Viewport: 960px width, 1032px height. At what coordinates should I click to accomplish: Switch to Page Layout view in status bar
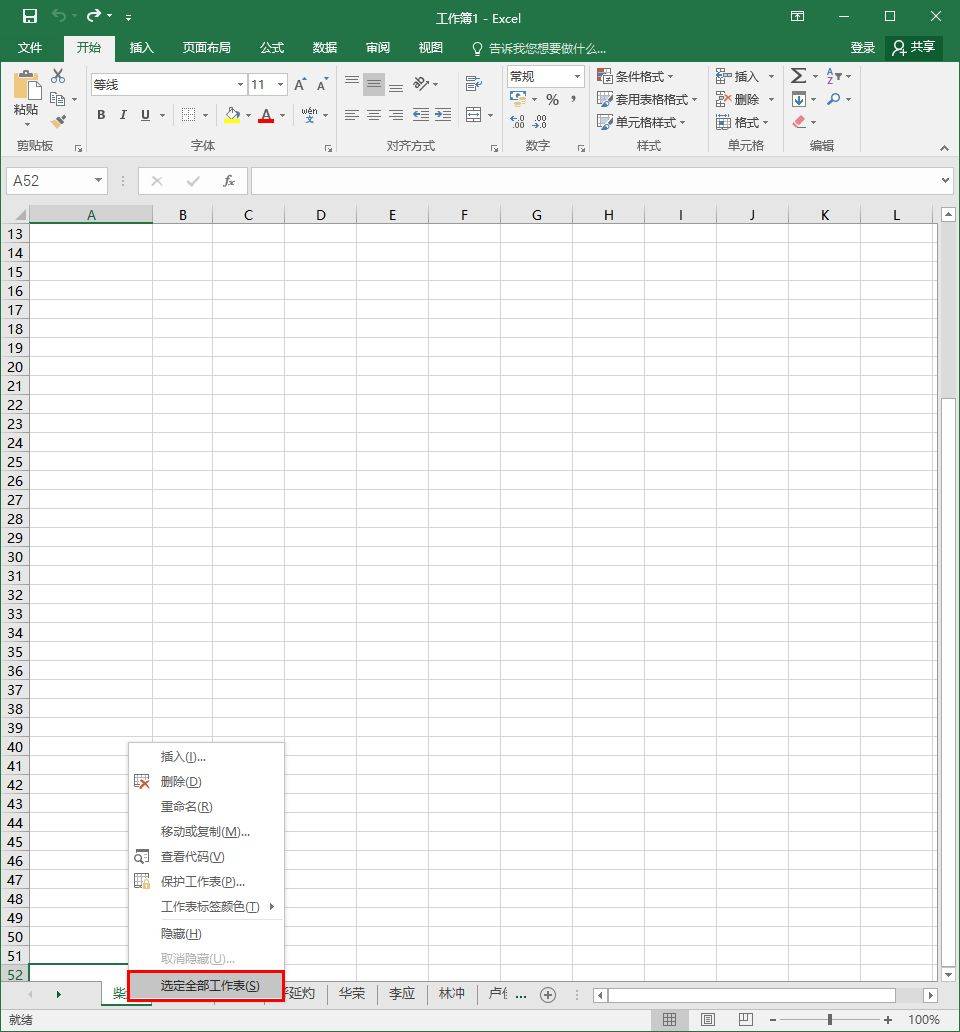tap(707, 1019)
